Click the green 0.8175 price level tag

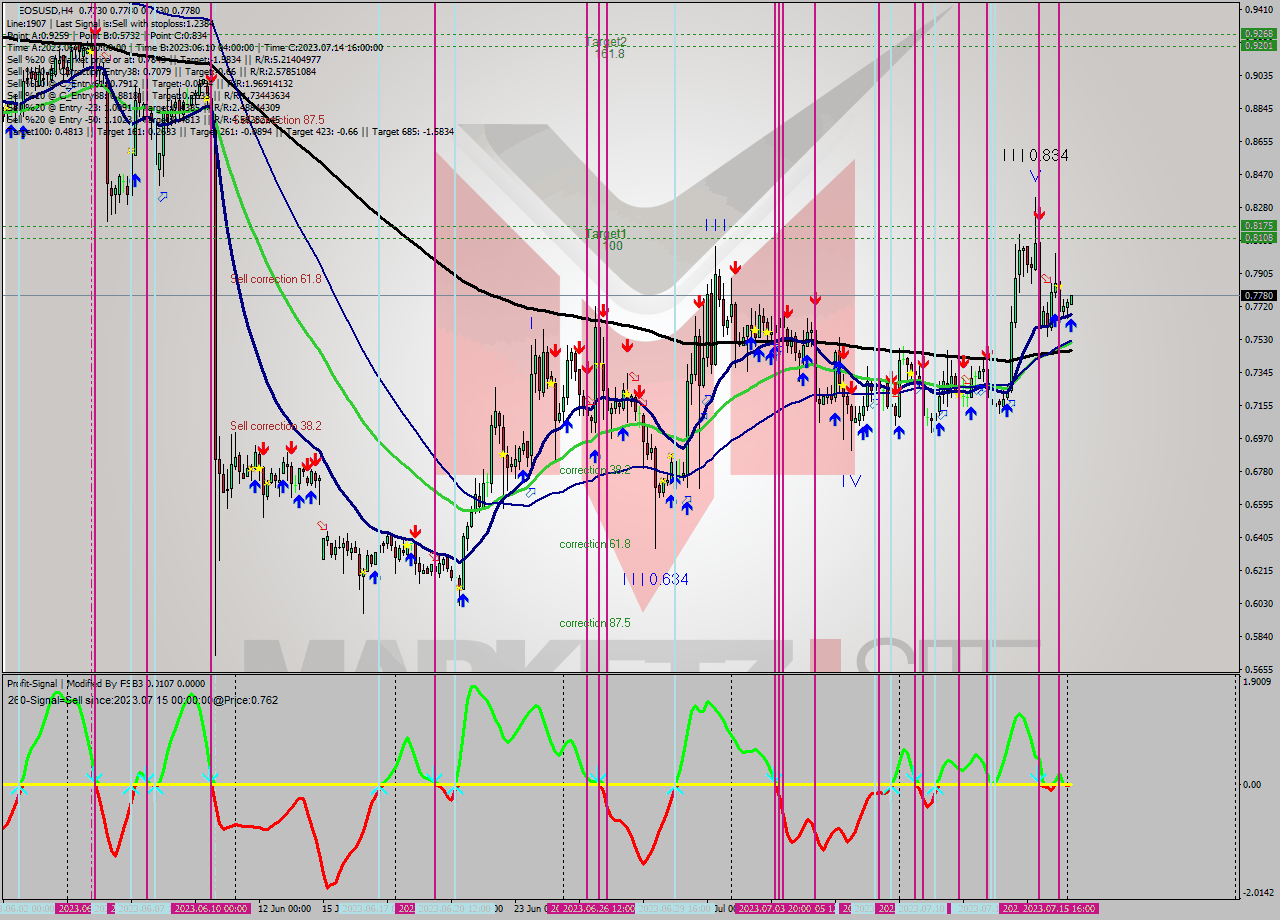[x=1258, y=226]
